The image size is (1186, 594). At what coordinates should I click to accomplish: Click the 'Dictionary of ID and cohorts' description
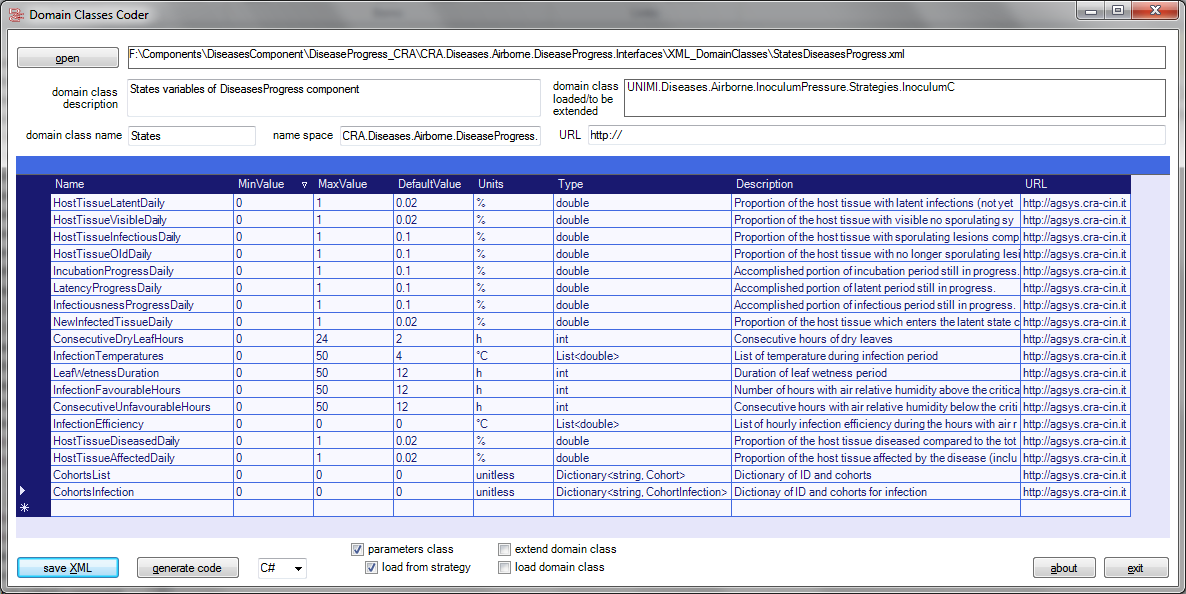coord(876,475)
